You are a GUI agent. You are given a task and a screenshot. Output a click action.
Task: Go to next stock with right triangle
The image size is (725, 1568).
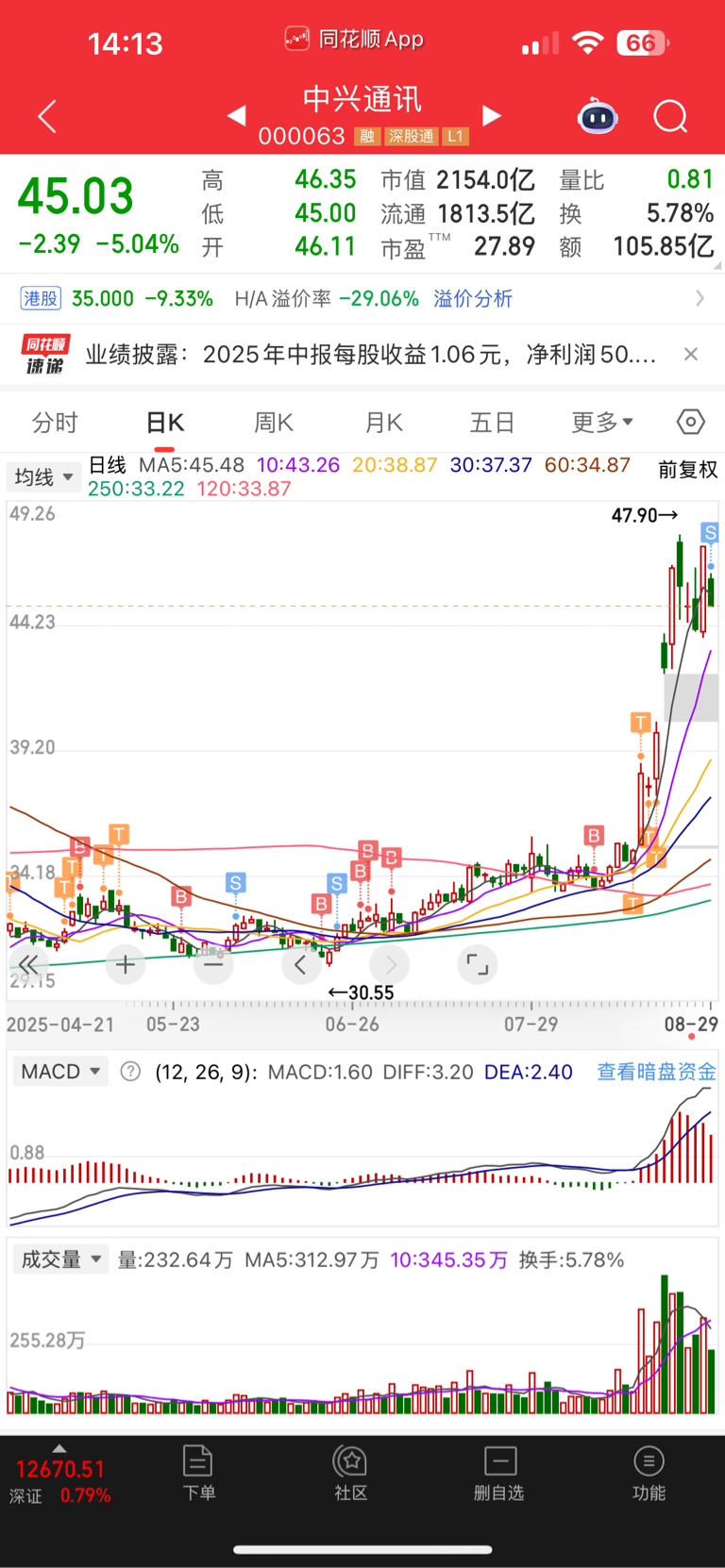coord(491,116)
